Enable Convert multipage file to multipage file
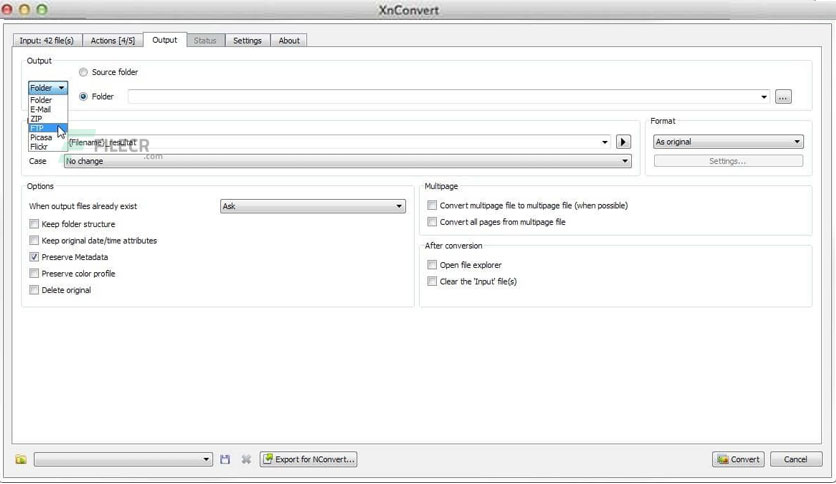This screenshot has height=484, width=836. 432,205
